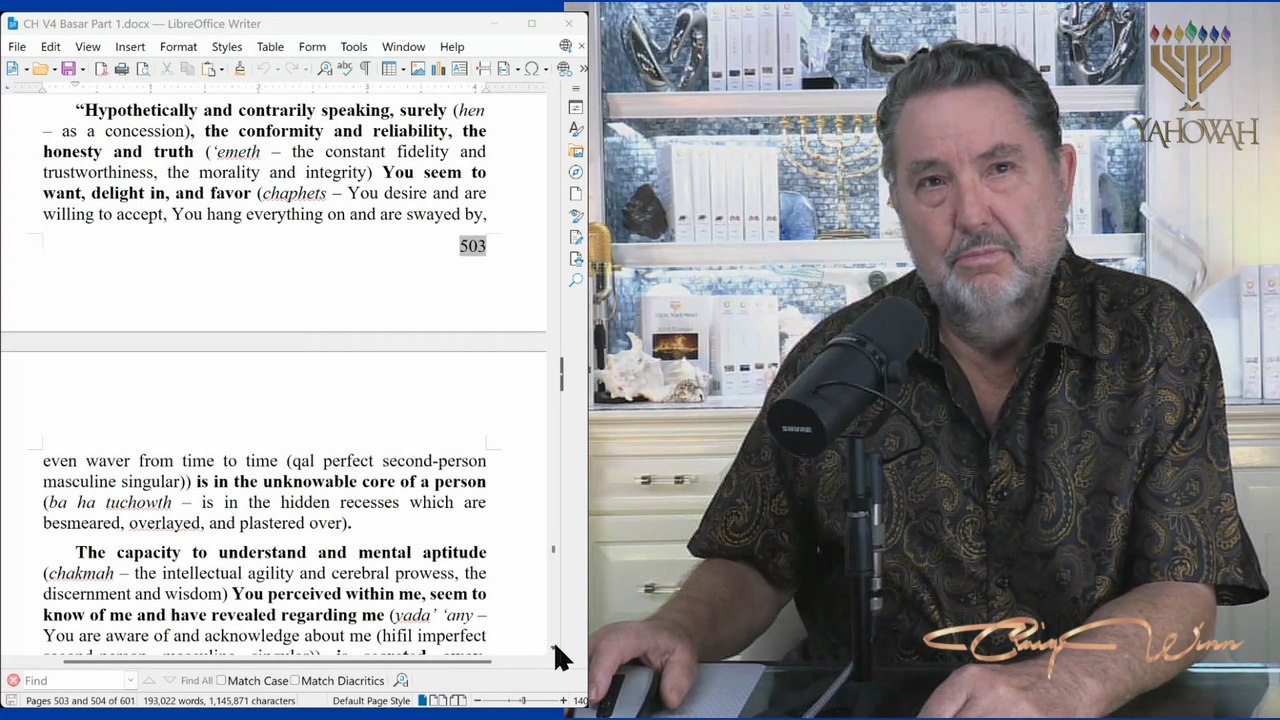Click the document-modified save indicator in status bar
Screen dimensions: 1280x720
11,701
